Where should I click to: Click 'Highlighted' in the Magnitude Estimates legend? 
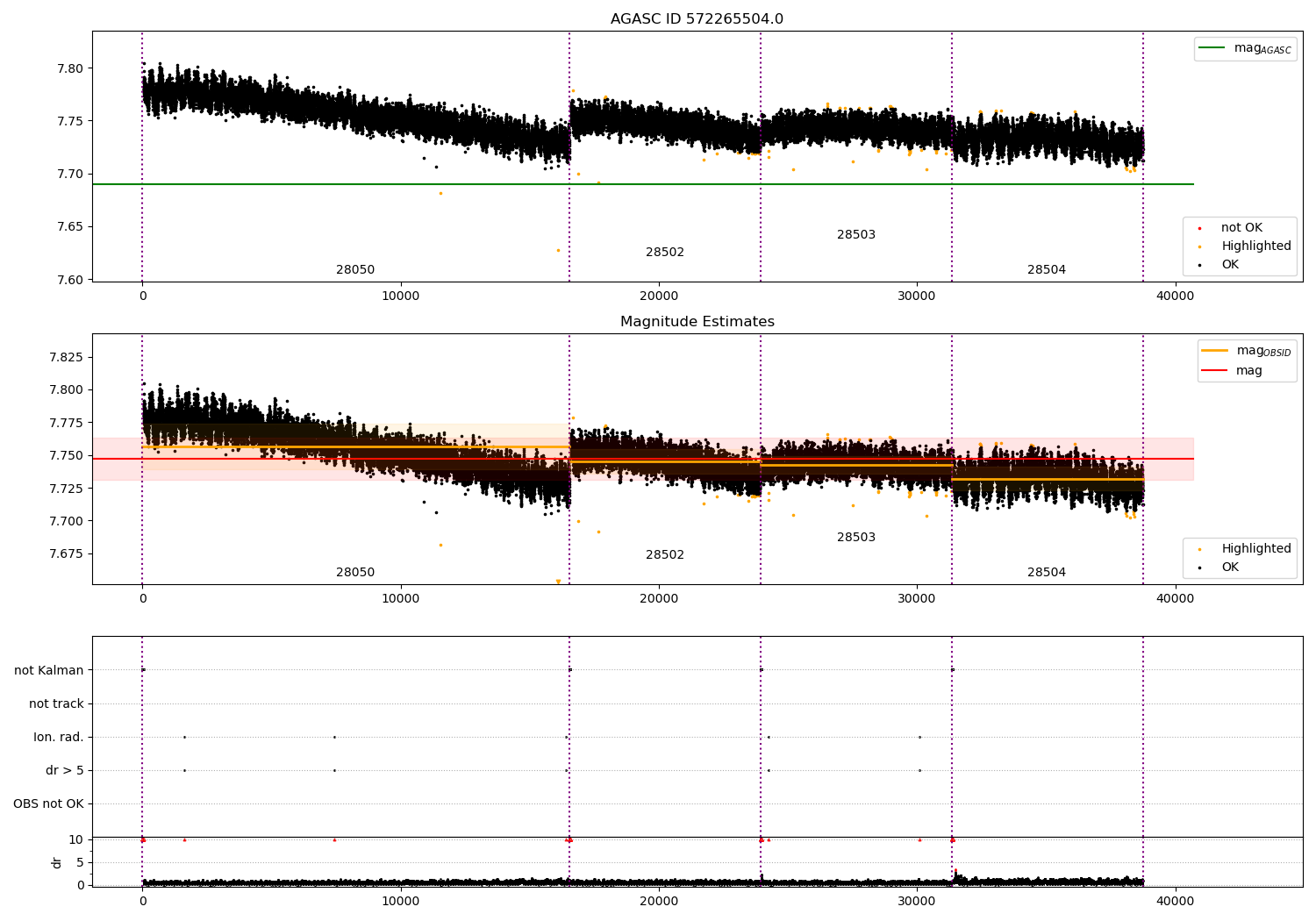(1245, 549)
